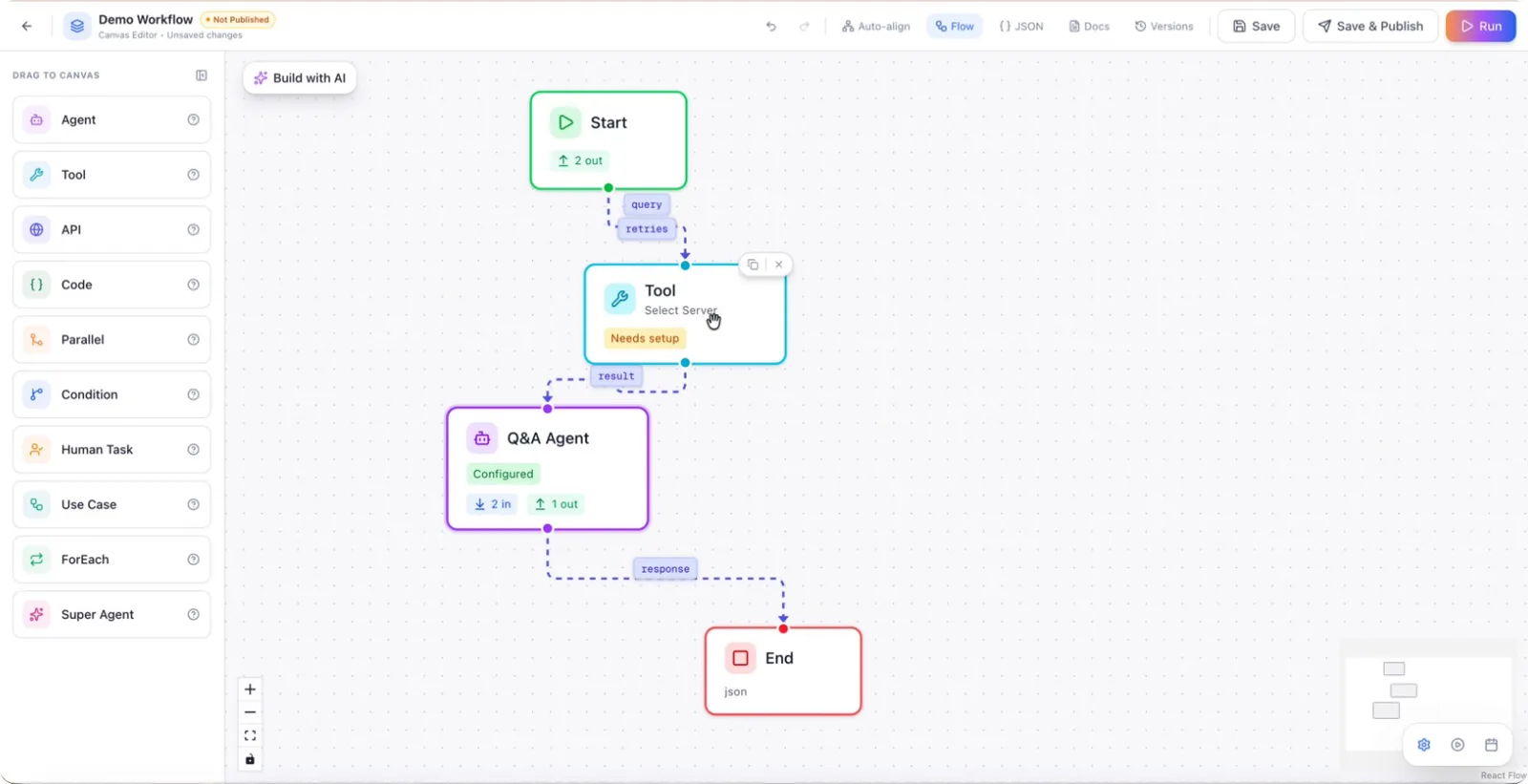1528x784 pixels.
Task: Delete the Tool node with X icon
Action: pyautogui.click(x=779, y=265)
